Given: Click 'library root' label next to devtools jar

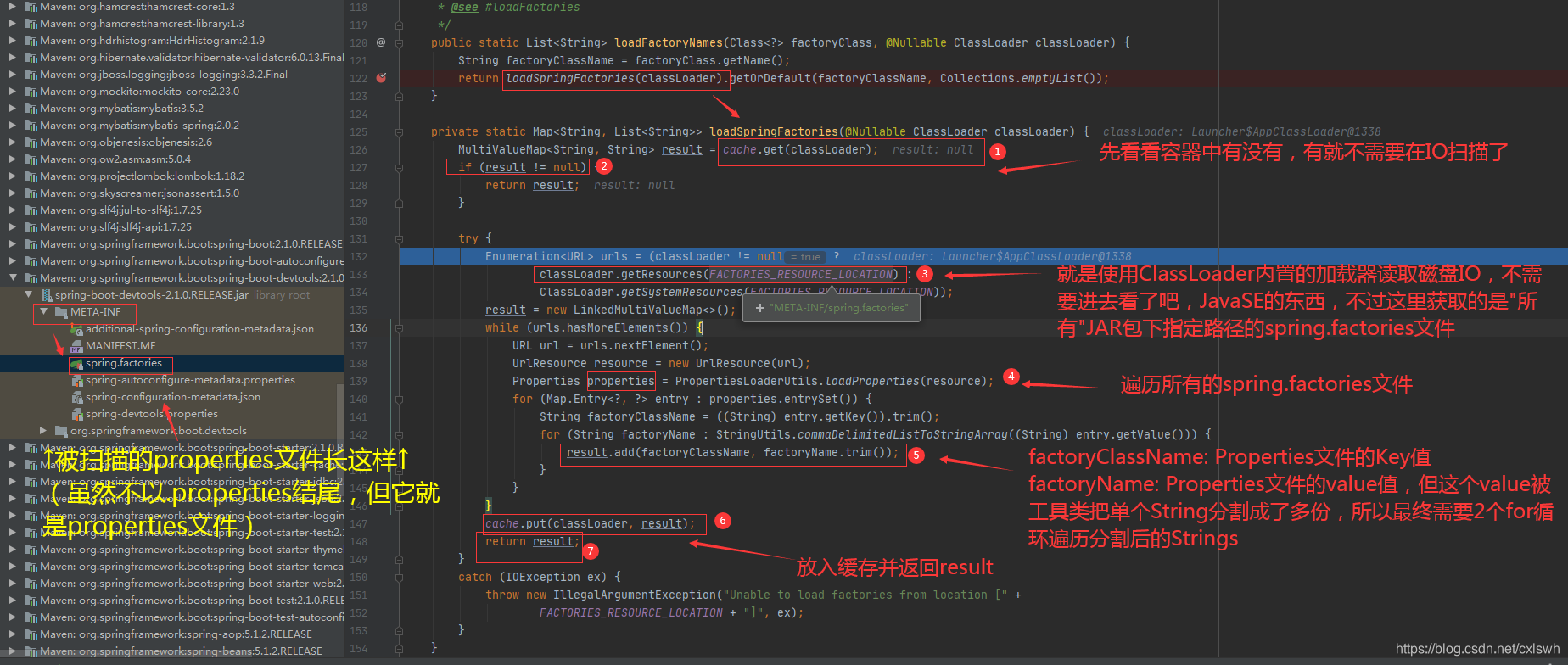Looking at the screenshot, I should (282, 295).
